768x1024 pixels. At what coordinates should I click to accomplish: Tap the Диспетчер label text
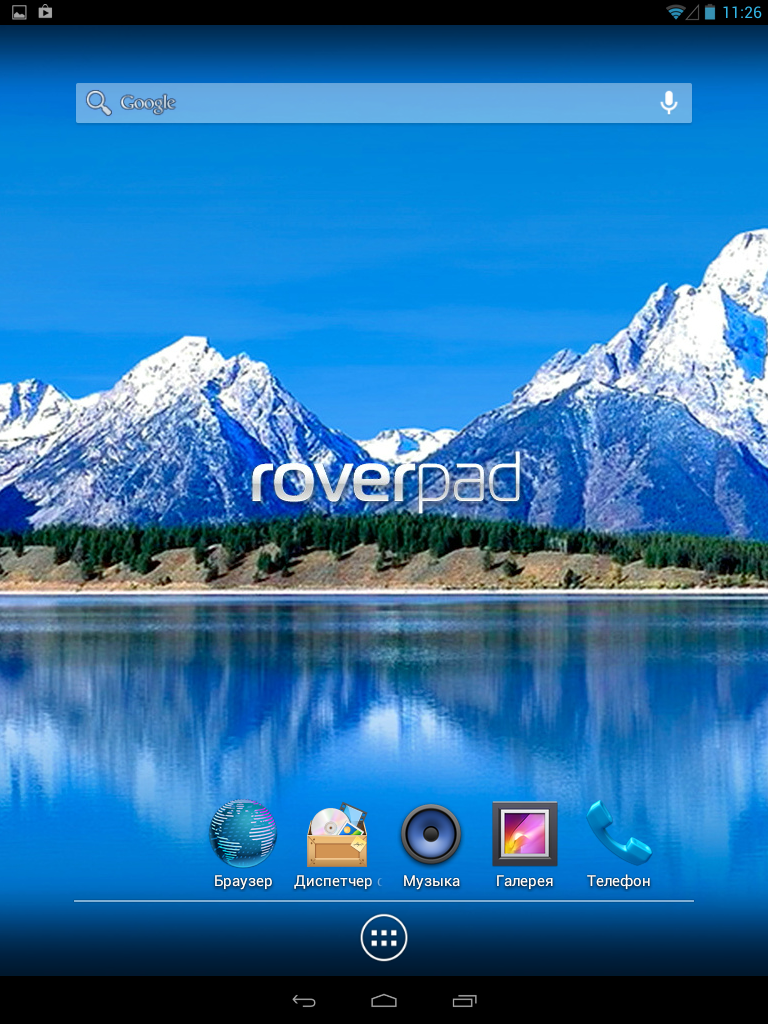pos(333,881)
